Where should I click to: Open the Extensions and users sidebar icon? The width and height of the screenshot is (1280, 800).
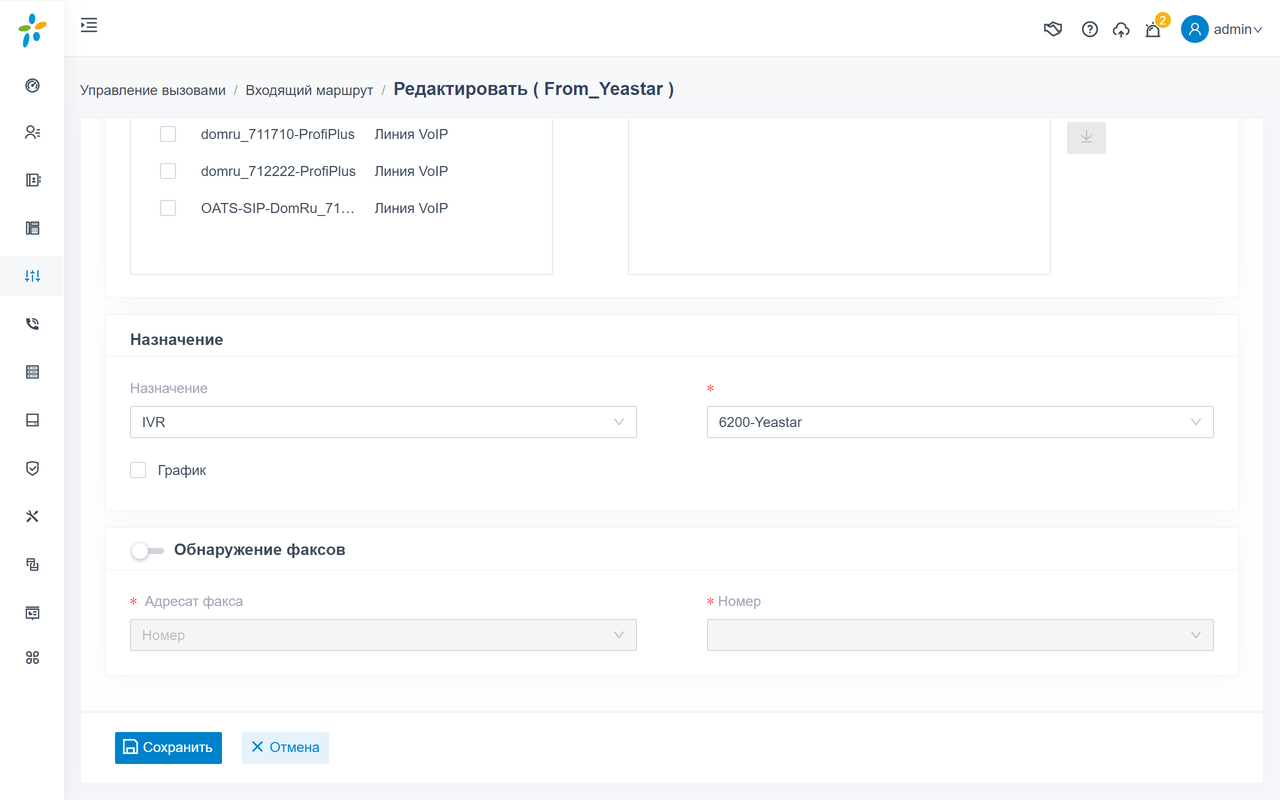32,132
